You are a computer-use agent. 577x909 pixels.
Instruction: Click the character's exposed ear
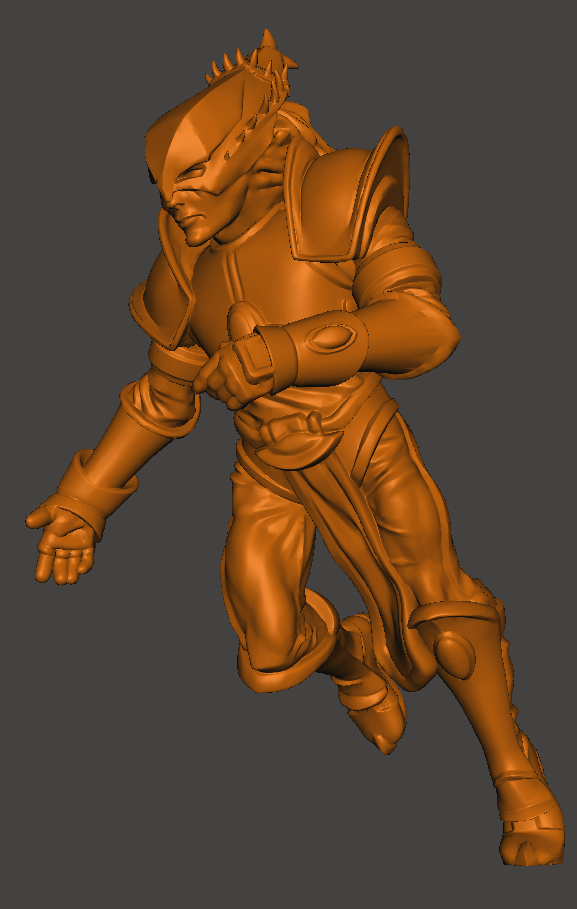pyautogui.click(x=277, y=154)
